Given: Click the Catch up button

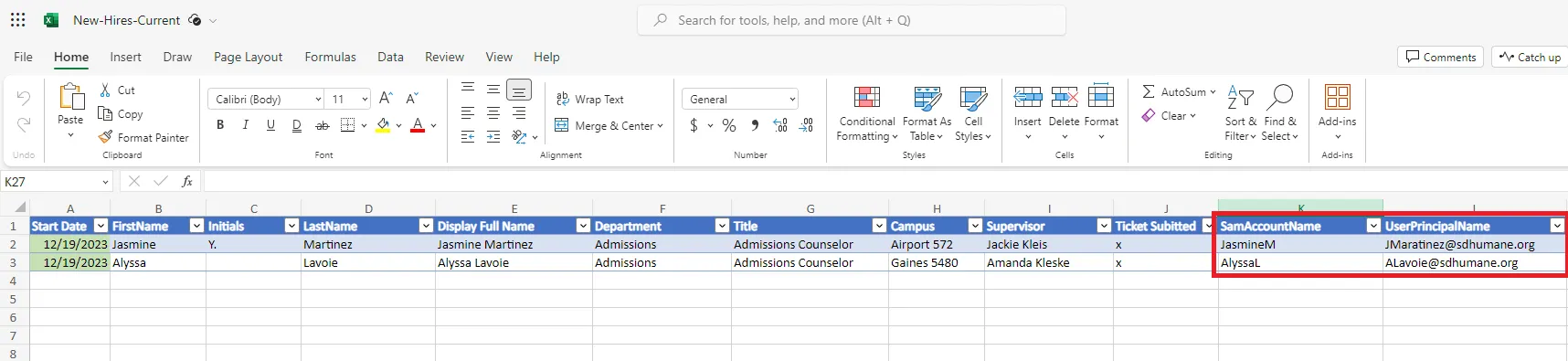Looking at the screenshot, I should pyautogui.click(x=1531, y=57).
